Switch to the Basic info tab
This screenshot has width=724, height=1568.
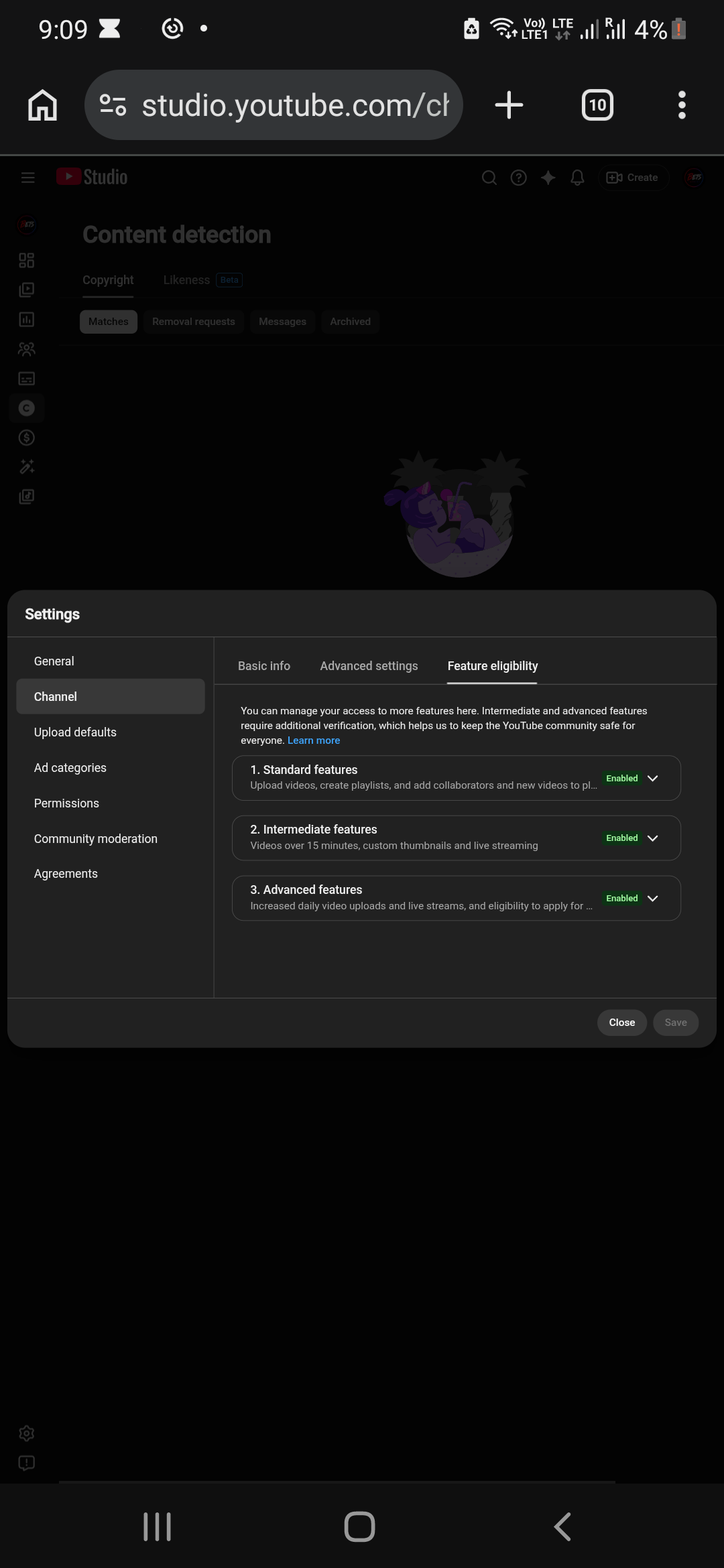tap(264, 666)
